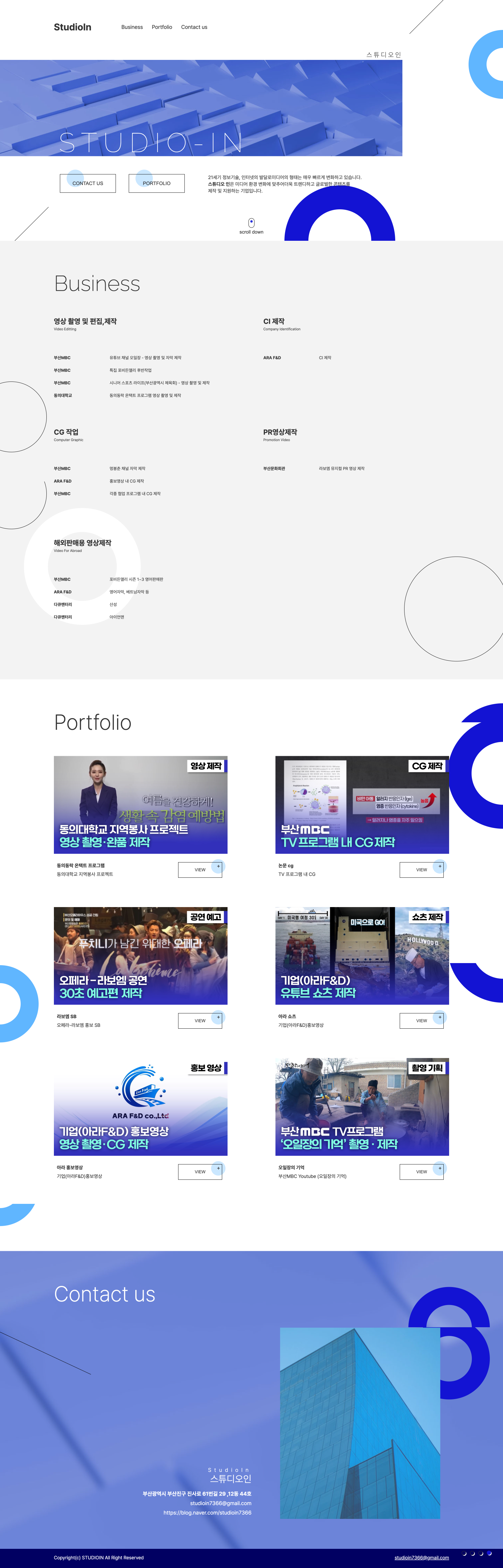The height and width of the screenshot is (1568, 503).
Task: Click the footer copyright STUDIOIN text
Action: (99, 1558)
